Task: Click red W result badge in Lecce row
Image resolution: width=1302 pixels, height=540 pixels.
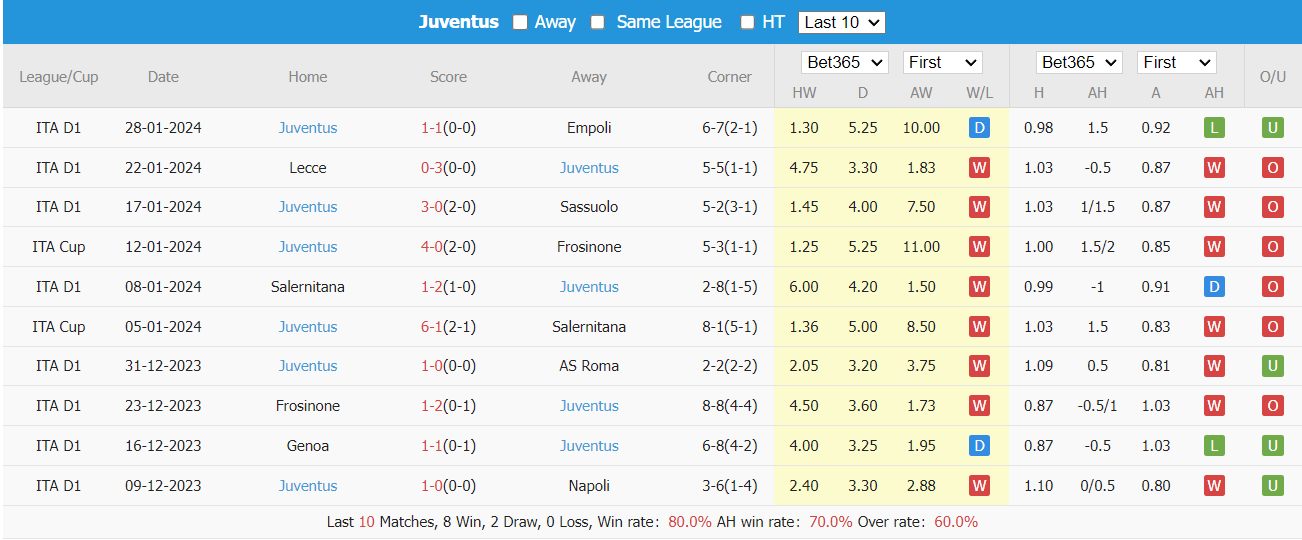Action: point(979,168)
